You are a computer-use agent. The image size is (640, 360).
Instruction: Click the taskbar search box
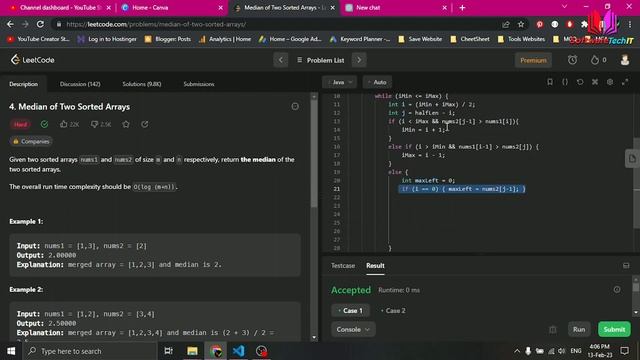point(90,351)
